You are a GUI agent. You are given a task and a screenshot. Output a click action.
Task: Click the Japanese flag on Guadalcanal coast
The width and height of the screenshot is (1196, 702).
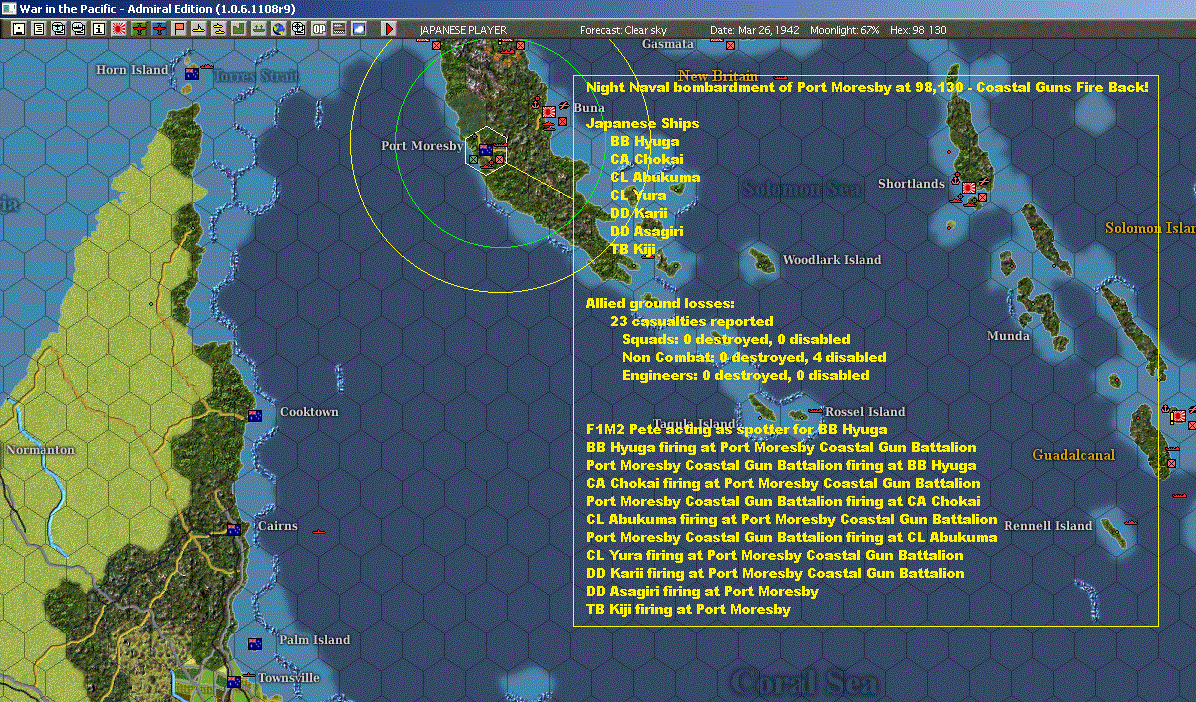click(x=1178, y=417)
